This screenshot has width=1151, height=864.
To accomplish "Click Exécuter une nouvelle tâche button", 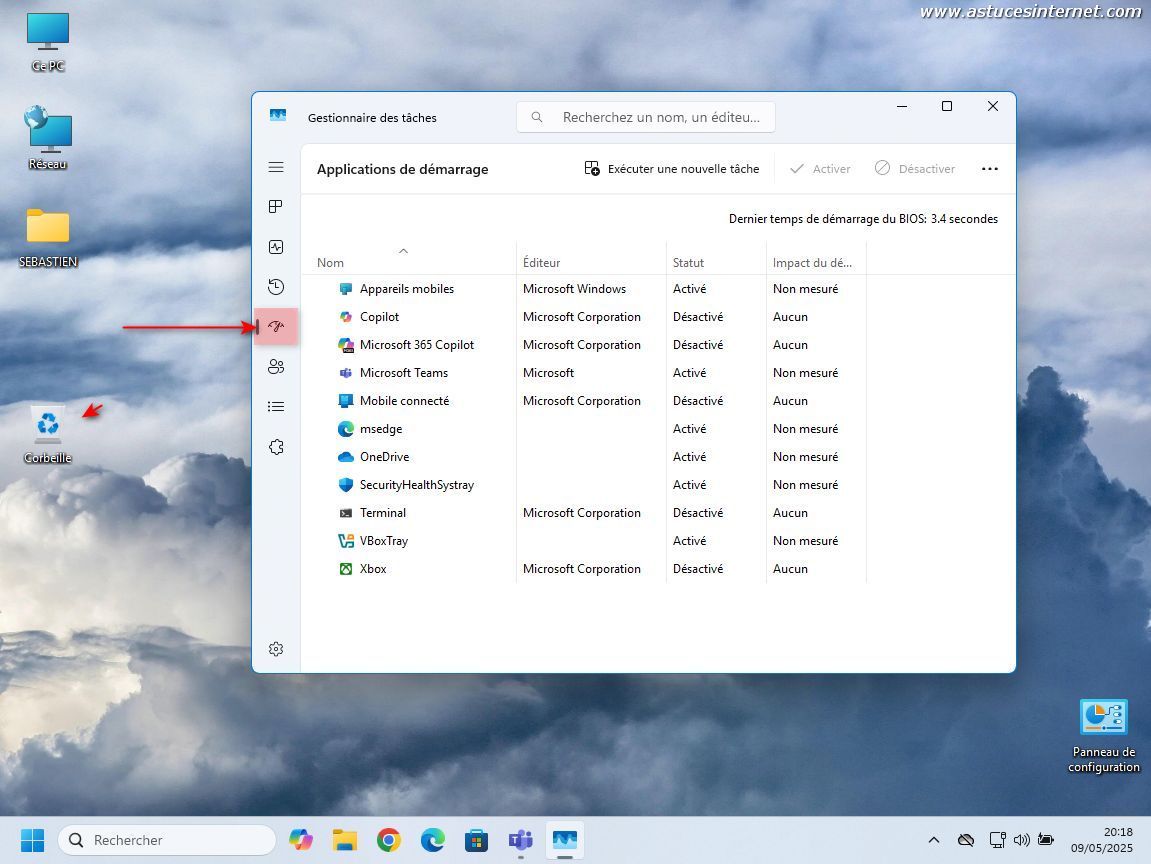I will pyautogui.click(x=672, y=169).
